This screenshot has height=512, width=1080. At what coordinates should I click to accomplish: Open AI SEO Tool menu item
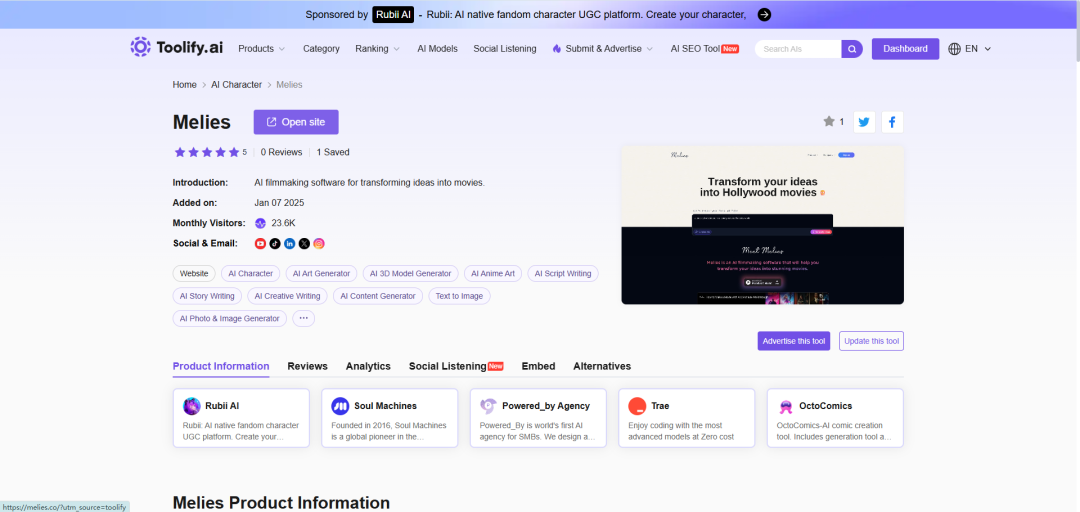pos(705,49)
